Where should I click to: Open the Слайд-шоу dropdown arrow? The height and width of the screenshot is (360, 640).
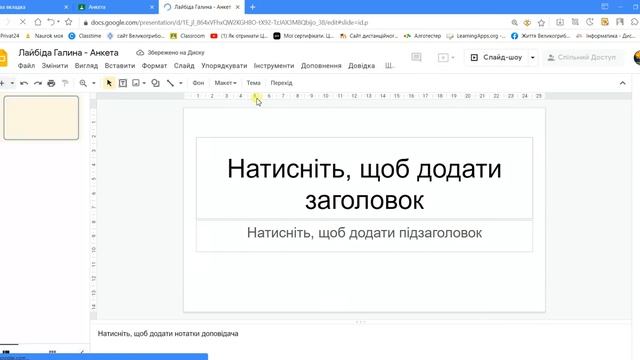[533, 58]
